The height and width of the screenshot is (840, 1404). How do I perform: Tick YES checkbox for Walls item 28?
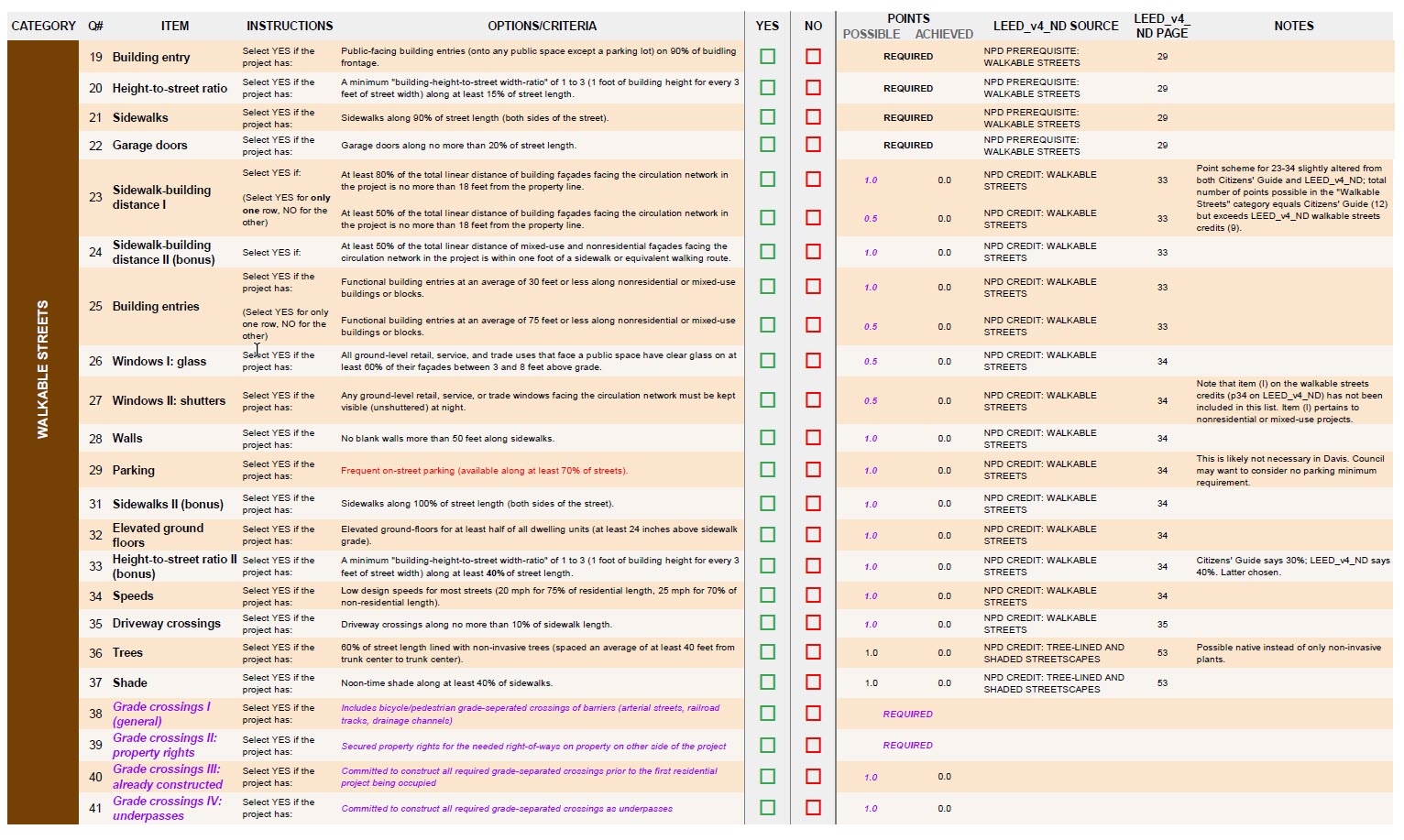tap(767, 438)
